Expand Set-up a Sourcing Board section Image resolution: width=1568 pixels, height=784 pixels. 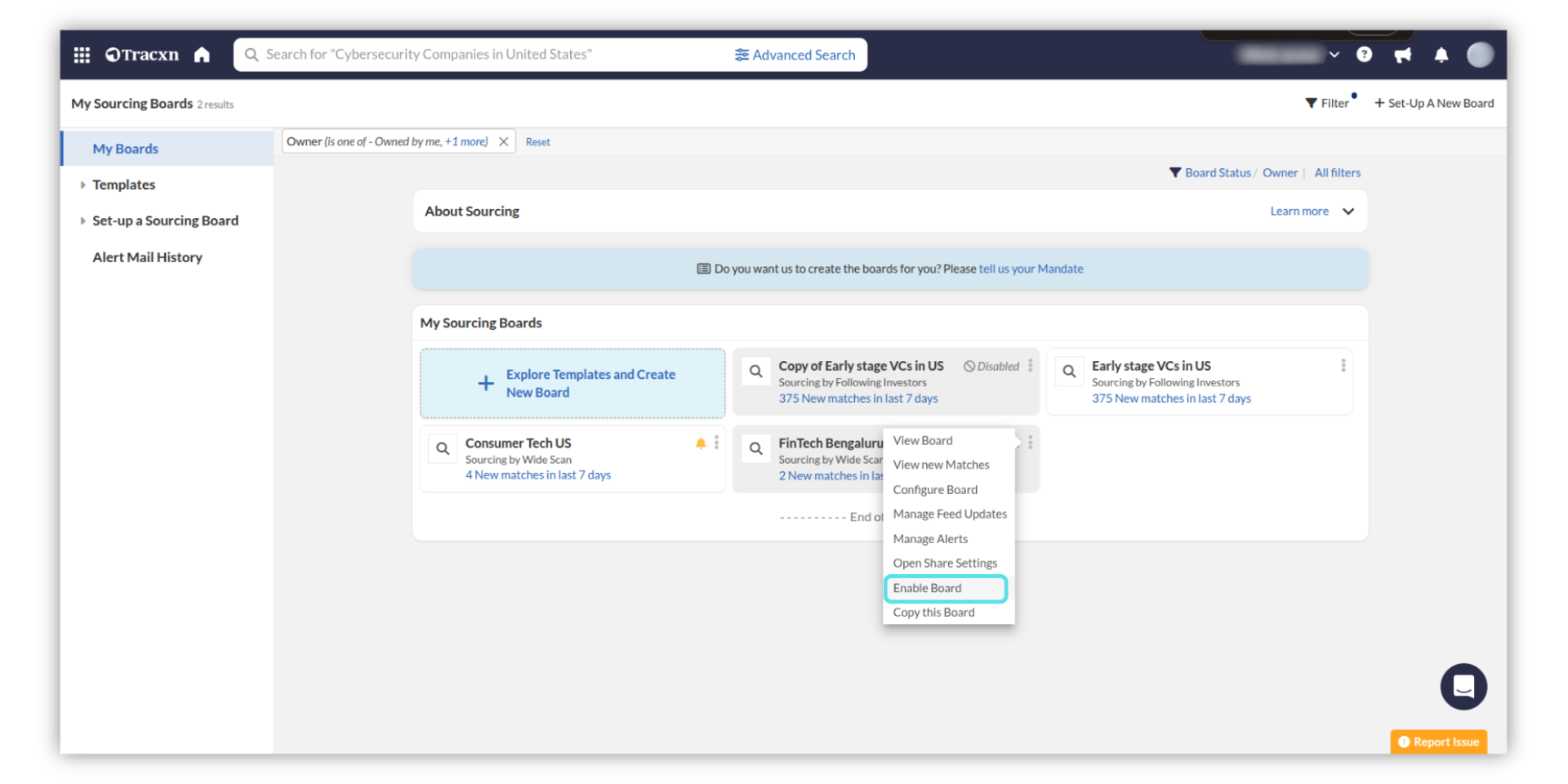click(x=83, y=220)
